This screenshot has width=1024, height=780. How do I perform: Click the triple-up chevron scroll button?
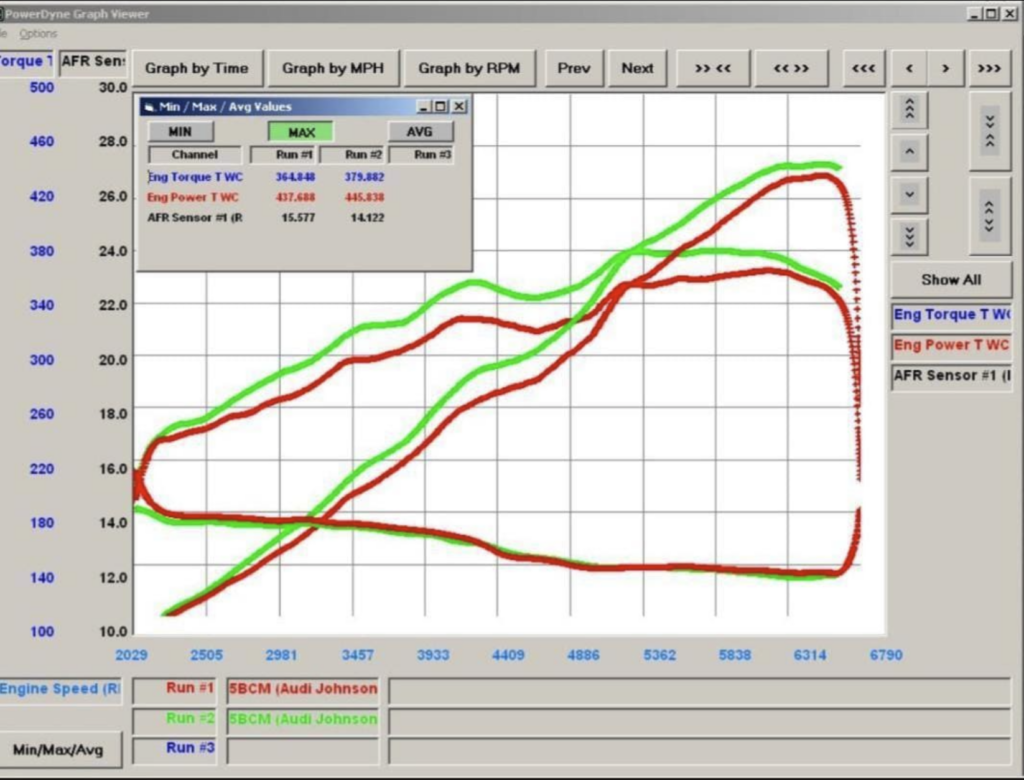coord(909,109)
